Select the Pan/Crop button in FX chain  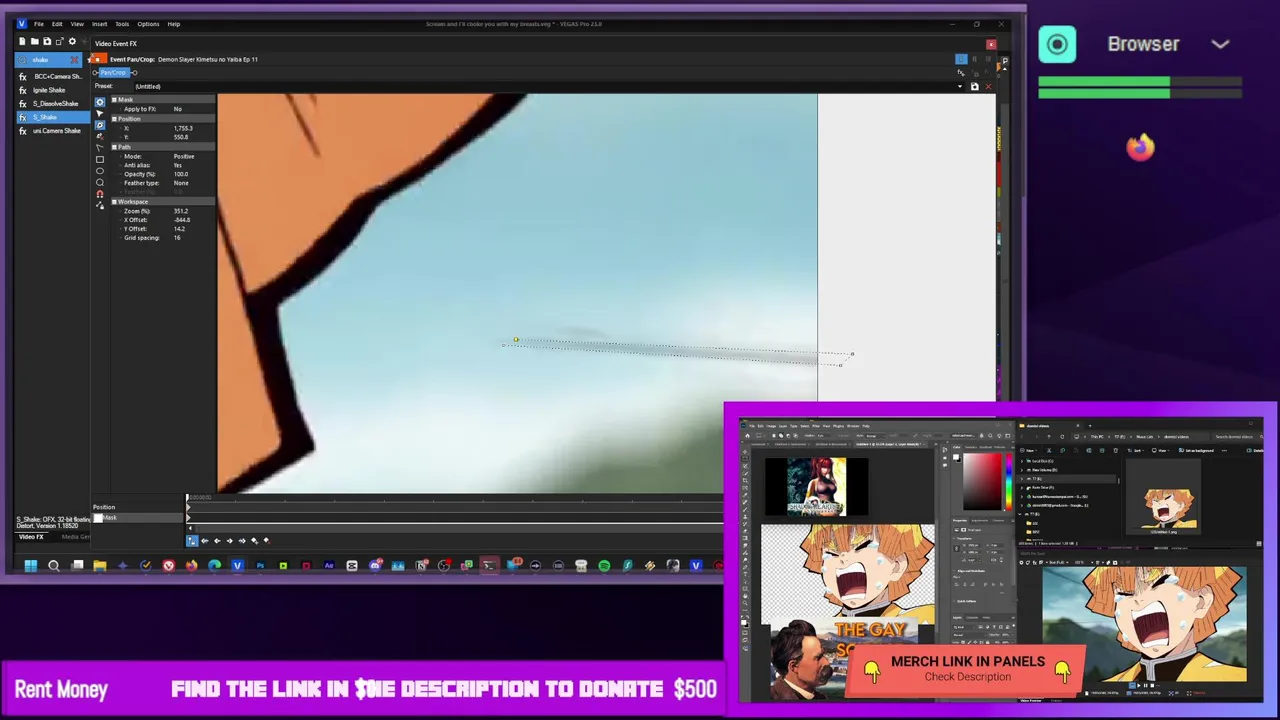coord(115,72)
